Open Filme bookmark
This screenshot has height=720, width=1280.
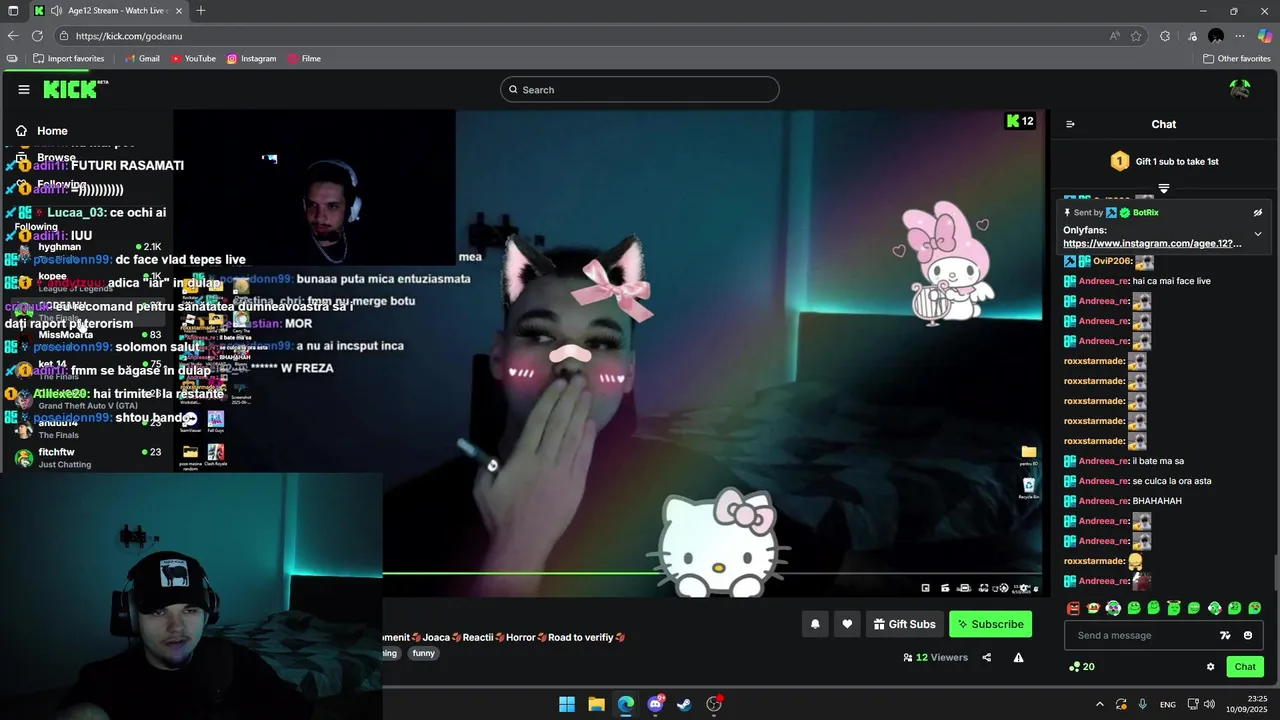tap(304, 59)
